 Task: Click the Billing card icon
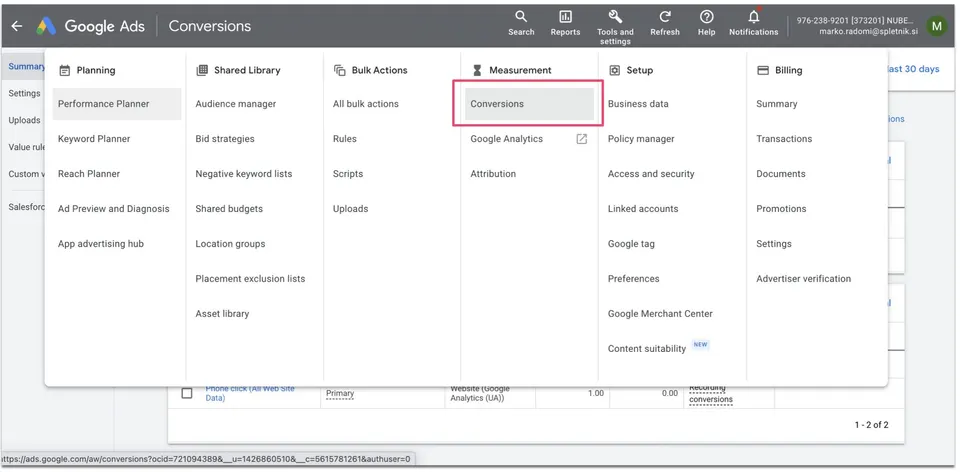[763, 70]
